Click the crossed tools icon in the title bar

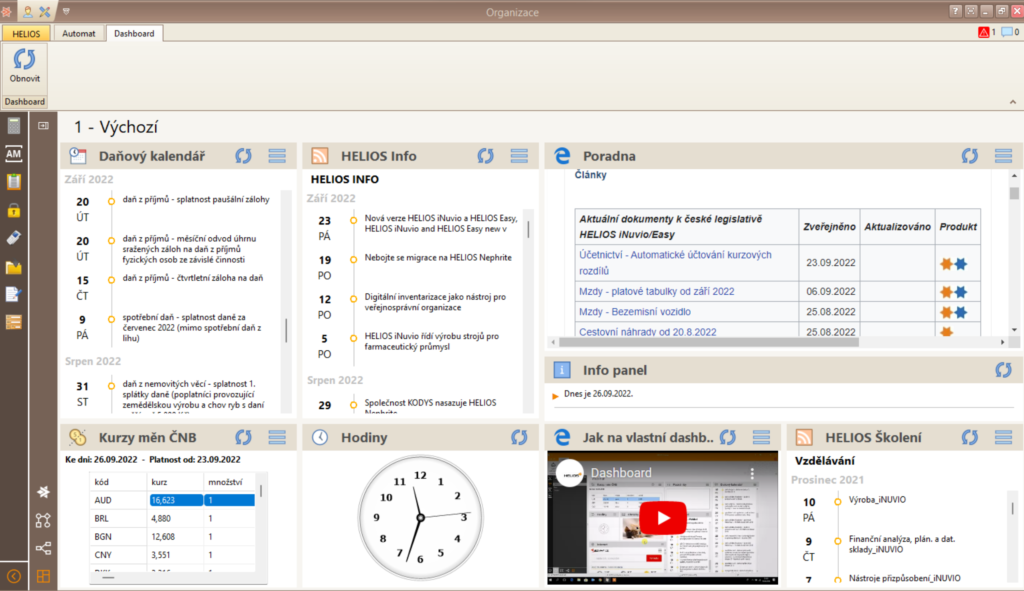[44, 11]
